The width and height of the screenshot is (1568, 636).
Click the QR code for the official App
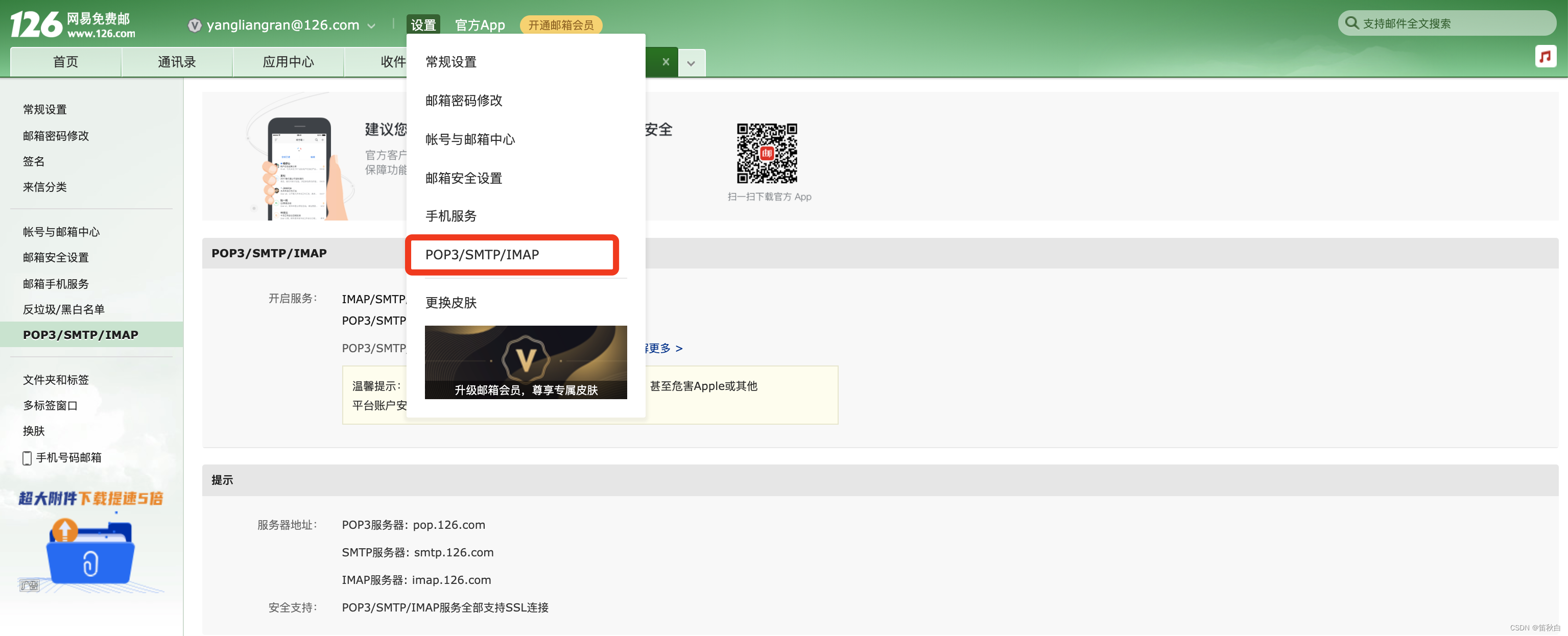(x=766, y=153)
